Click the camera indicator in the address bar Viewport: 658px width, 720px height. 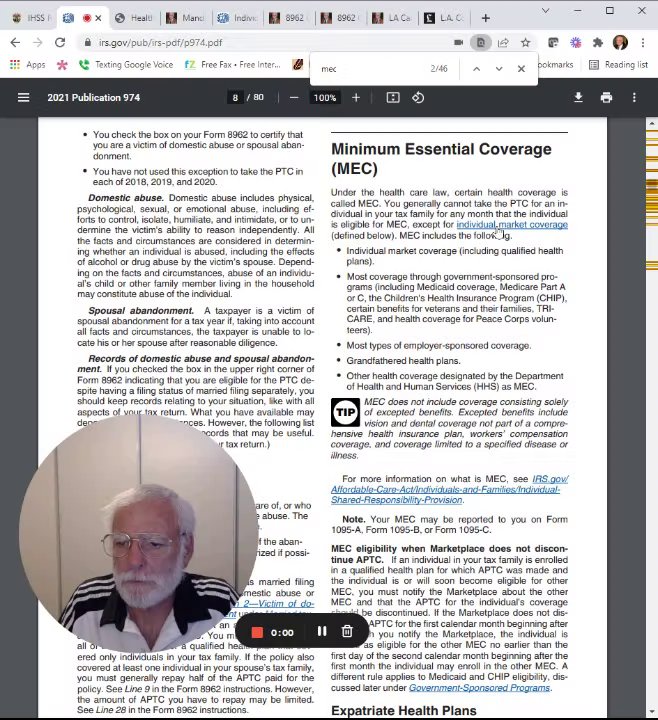pos(458,43)
